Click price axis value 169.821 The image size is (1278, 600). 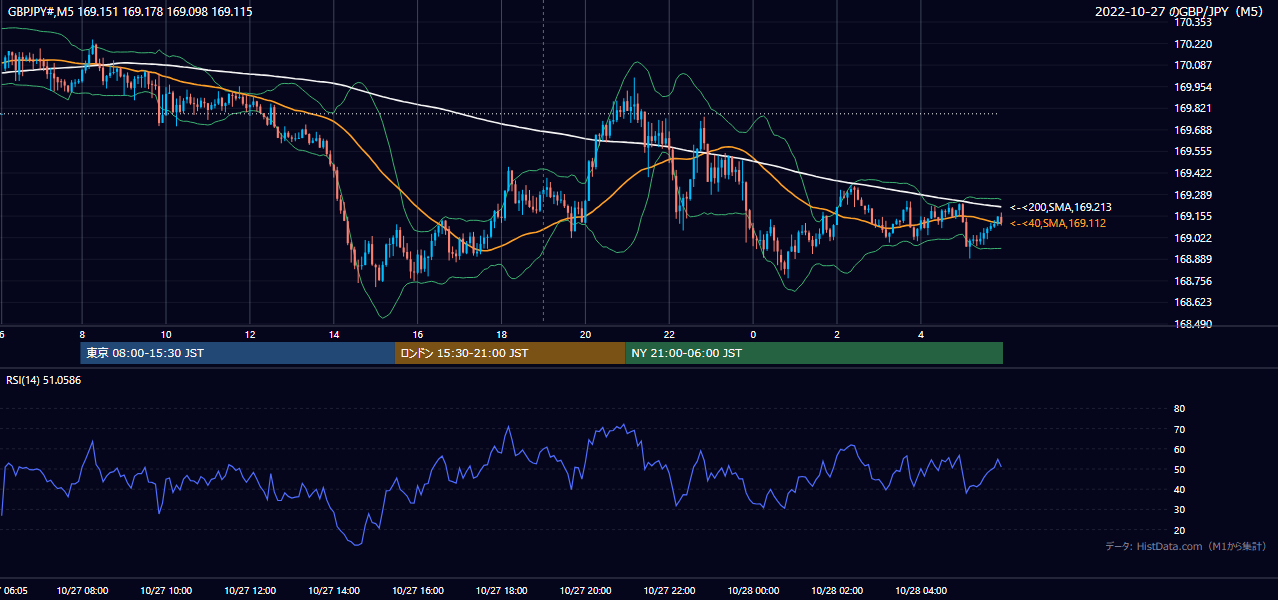[x=1193, y=108]
